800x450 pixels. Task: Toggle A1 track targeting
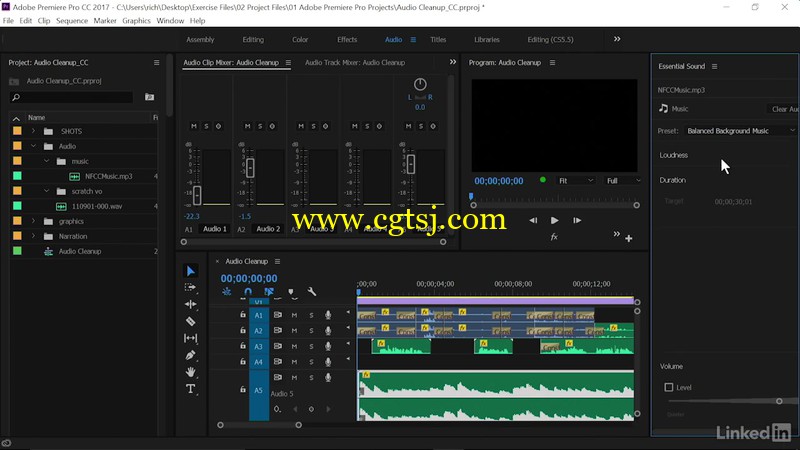[x=259, y=315]
